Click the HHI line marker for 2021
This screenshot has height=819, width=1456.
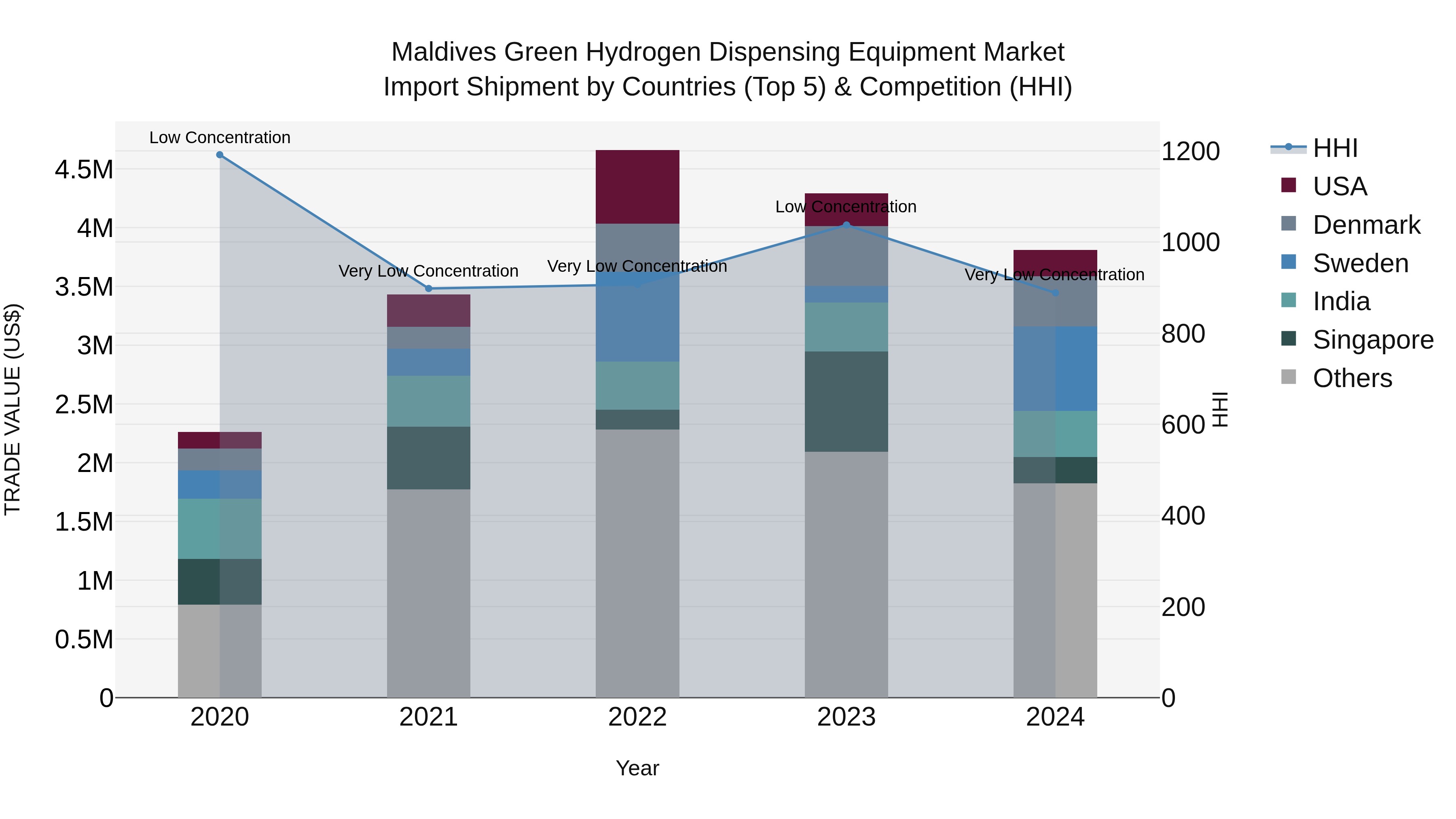[x=428, y=289]
